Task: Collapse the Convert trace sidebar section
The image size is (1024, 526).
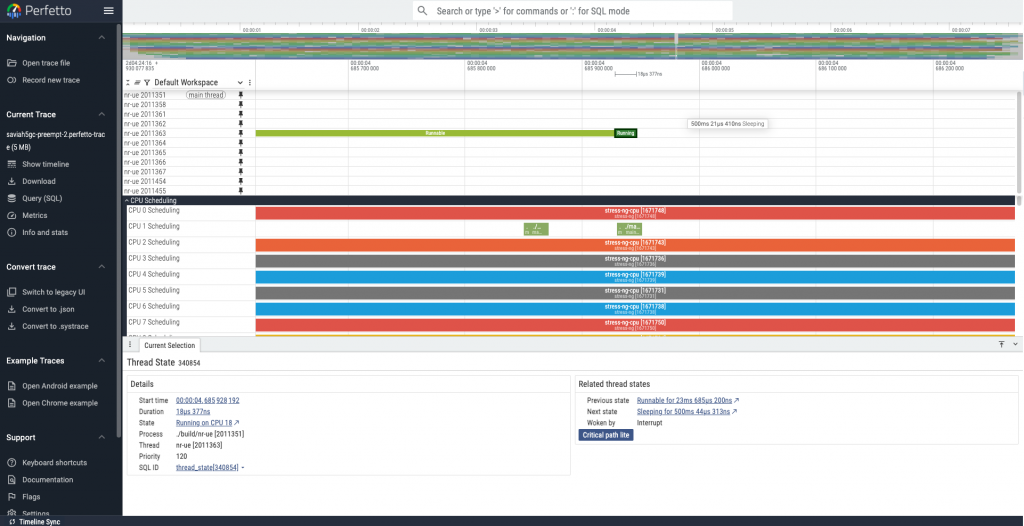Action: pos(102,267)
